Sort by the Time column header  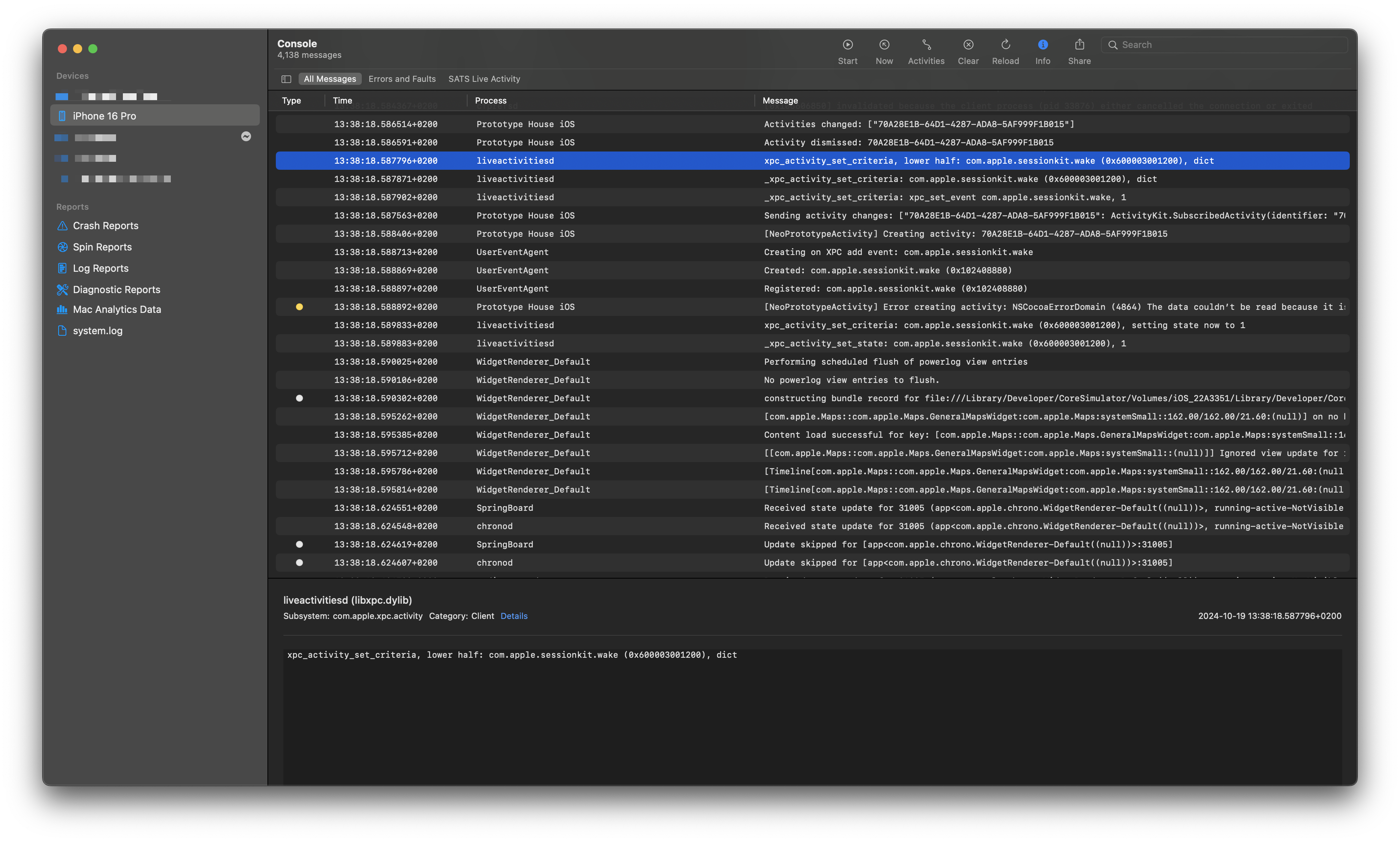342,100
